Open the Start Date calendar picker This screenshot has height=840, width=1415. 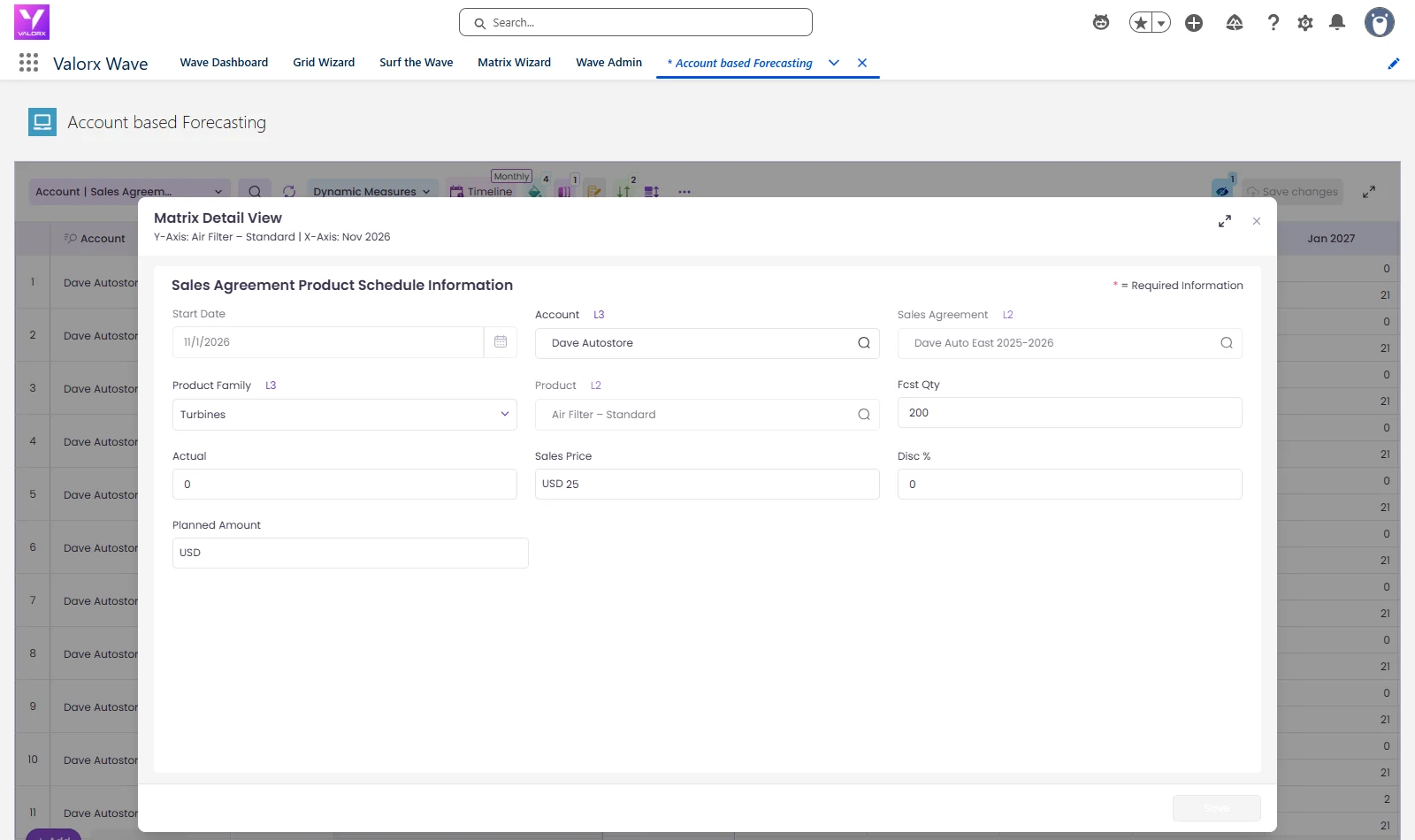pyautogui.click(x=501, y=342)
